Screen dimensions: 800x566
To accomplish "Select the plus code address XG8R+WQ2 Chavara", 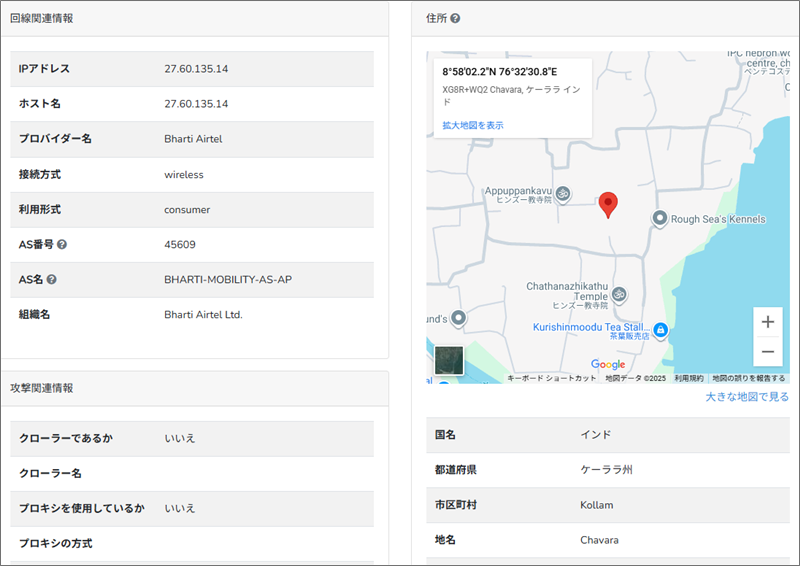I will pos(511,95).
